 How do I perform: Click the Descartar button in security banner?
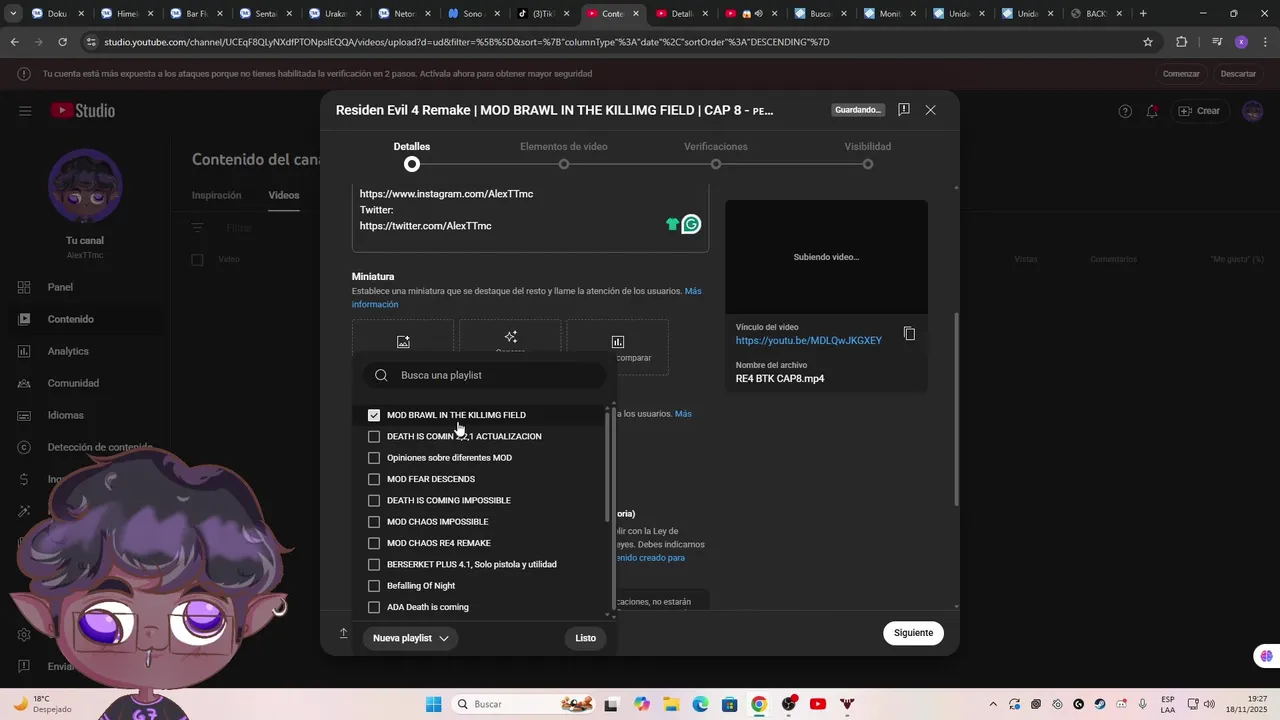[x=1238, y=74]
